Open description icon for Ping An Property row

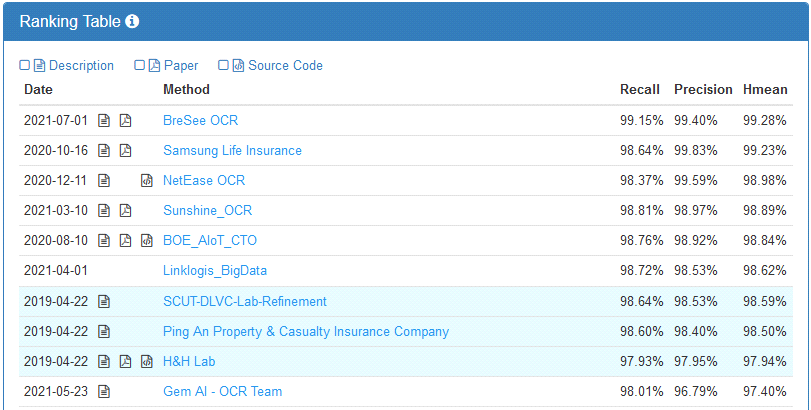tap(104, 331)
